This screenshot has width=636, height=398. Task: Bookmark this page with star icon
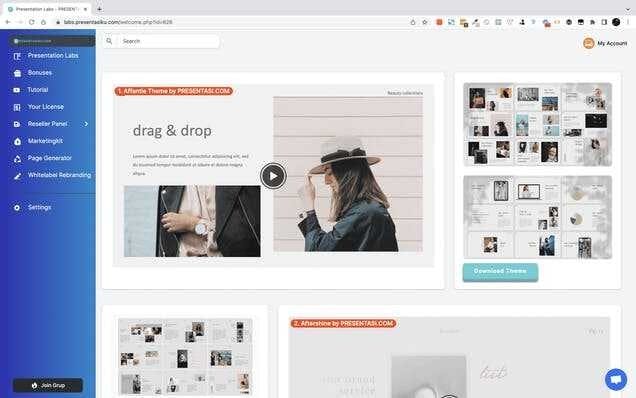pyautogui.click(x=425, y=22)
